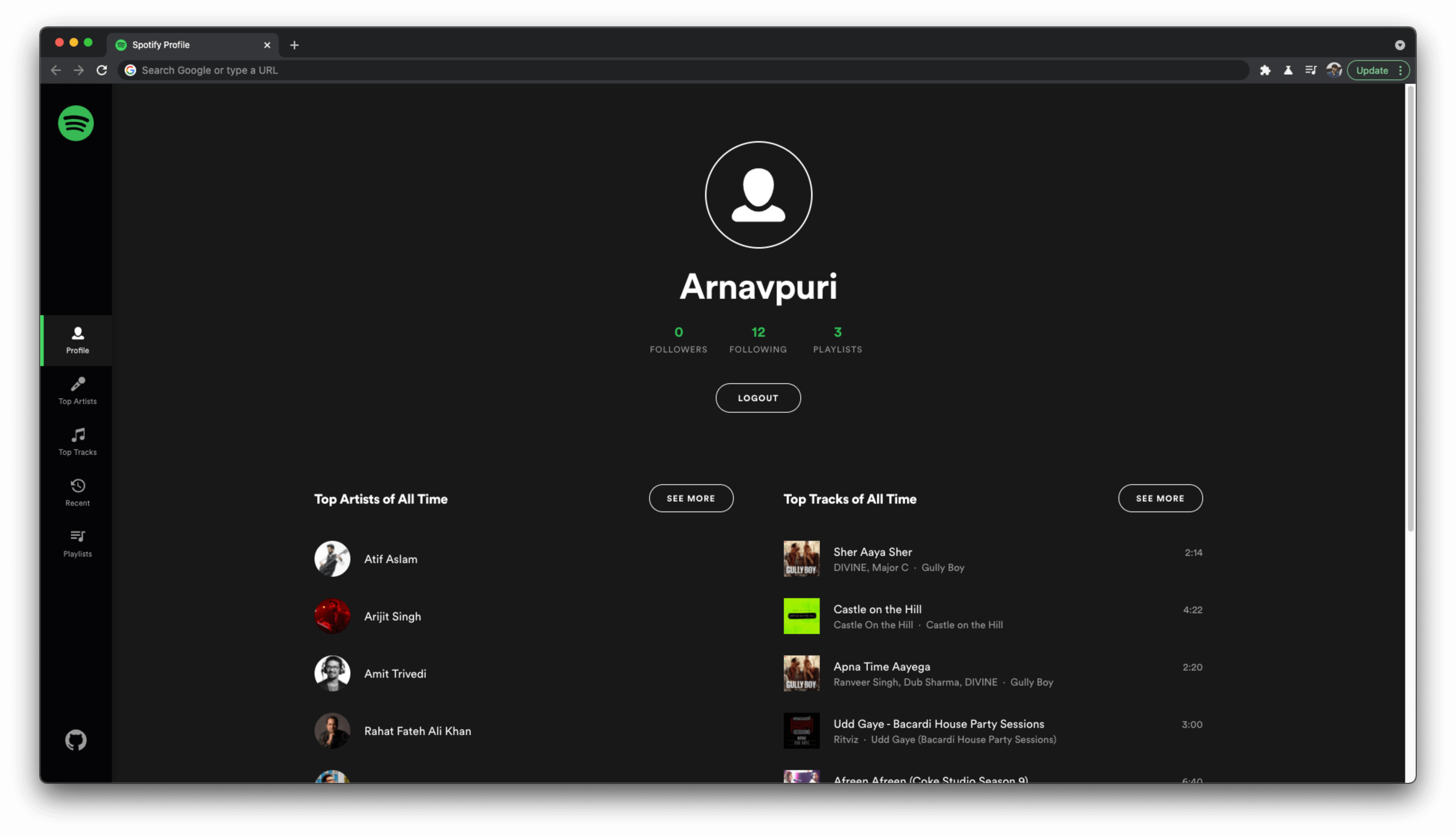Open Chrome media controls icon
1456x836 pixels.
click(x=1311, y=70)
